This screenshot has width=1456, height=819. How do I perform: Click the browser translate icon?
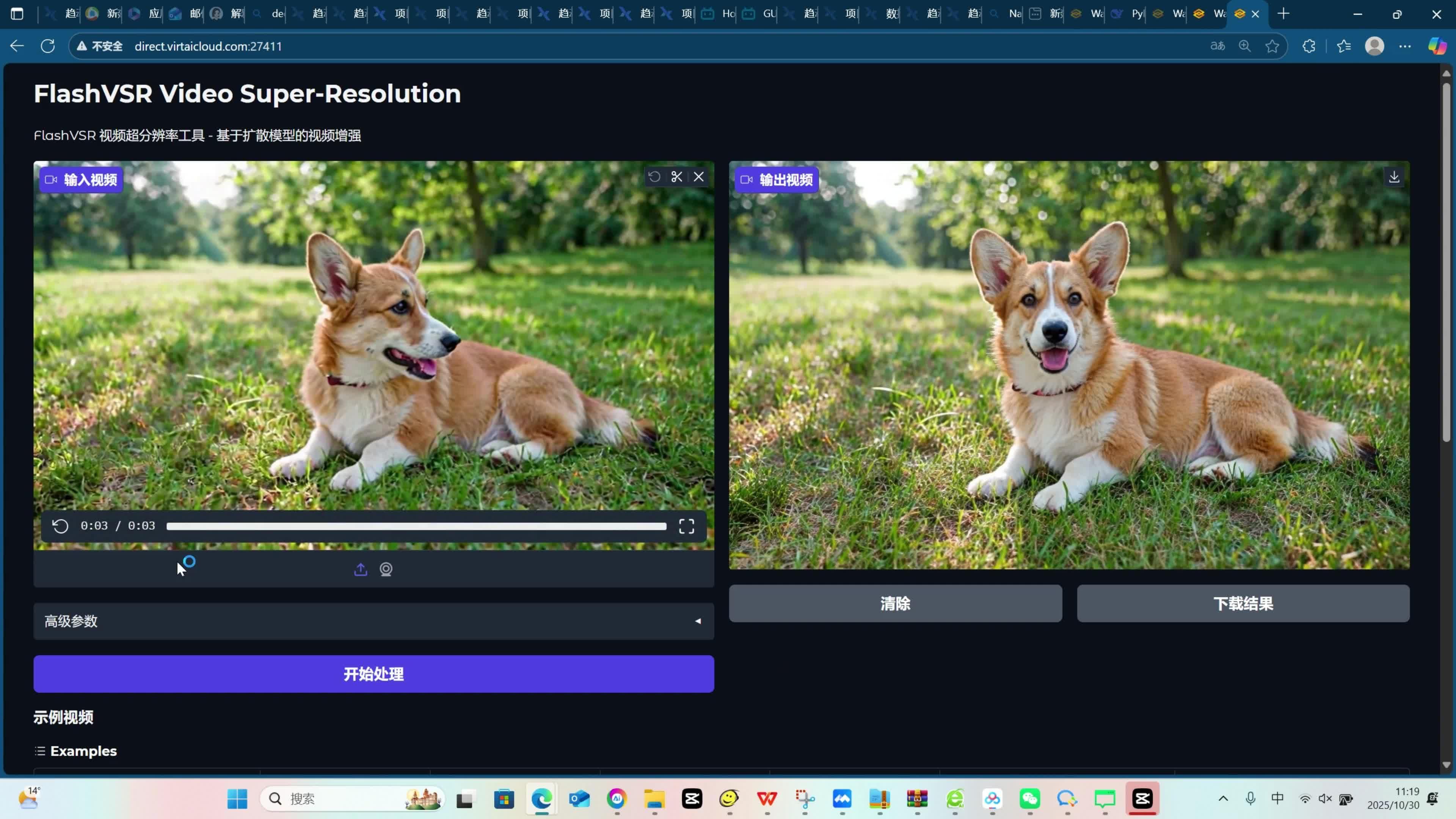coord(1218,46)
